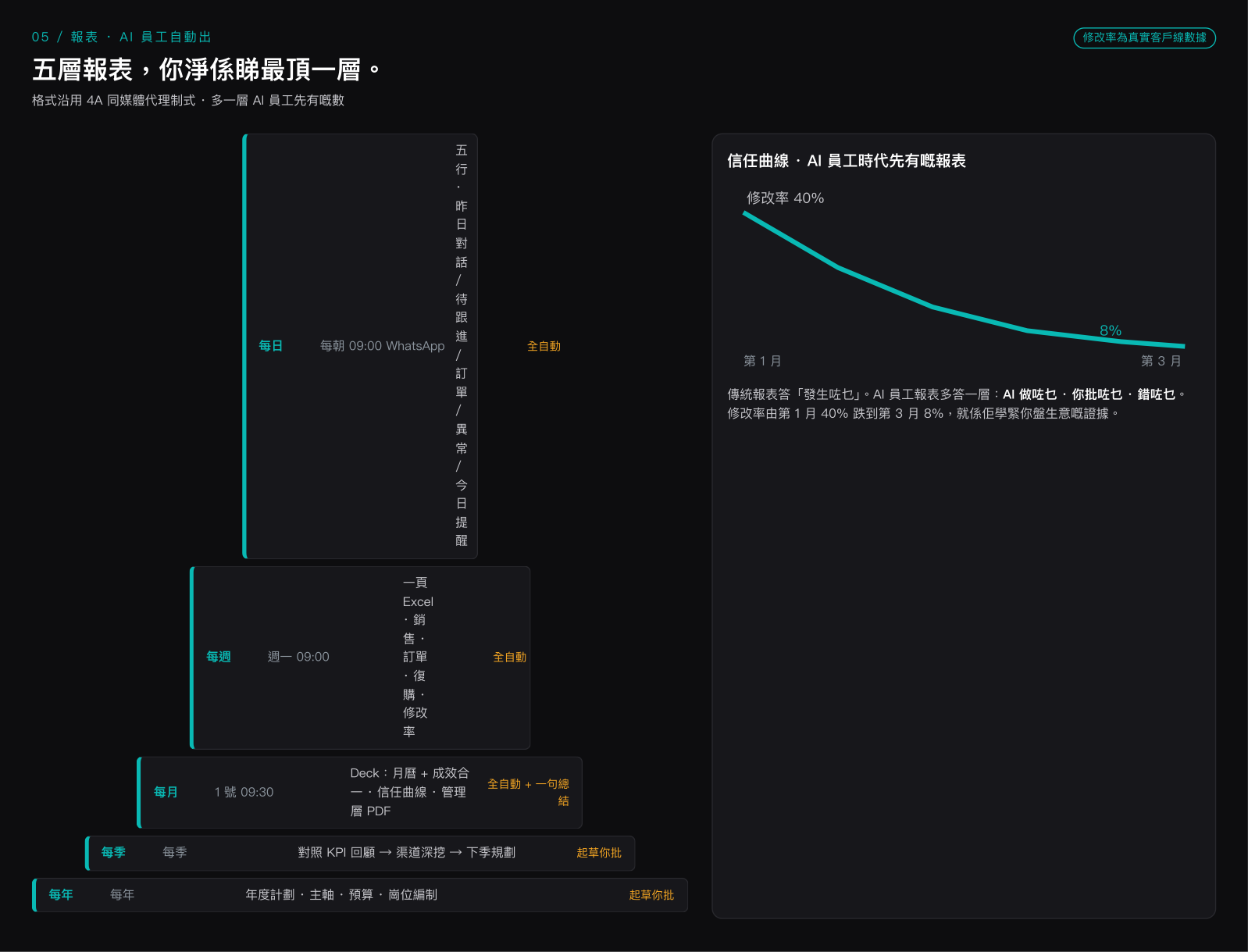Select the schedule text '週一 09:00'
Viewport: 1248px width, 952px height.
tap(298, 657)
